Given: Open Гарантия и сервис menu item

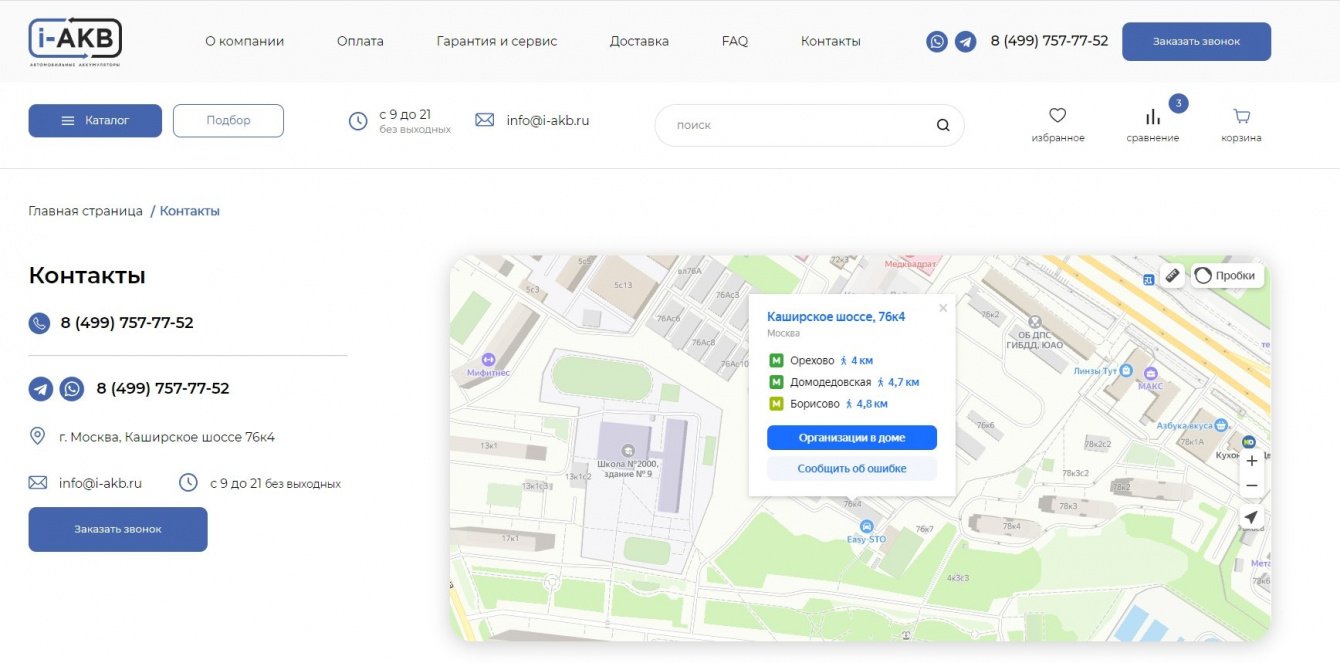Looking at the screenshot, I should pos(497,42).
